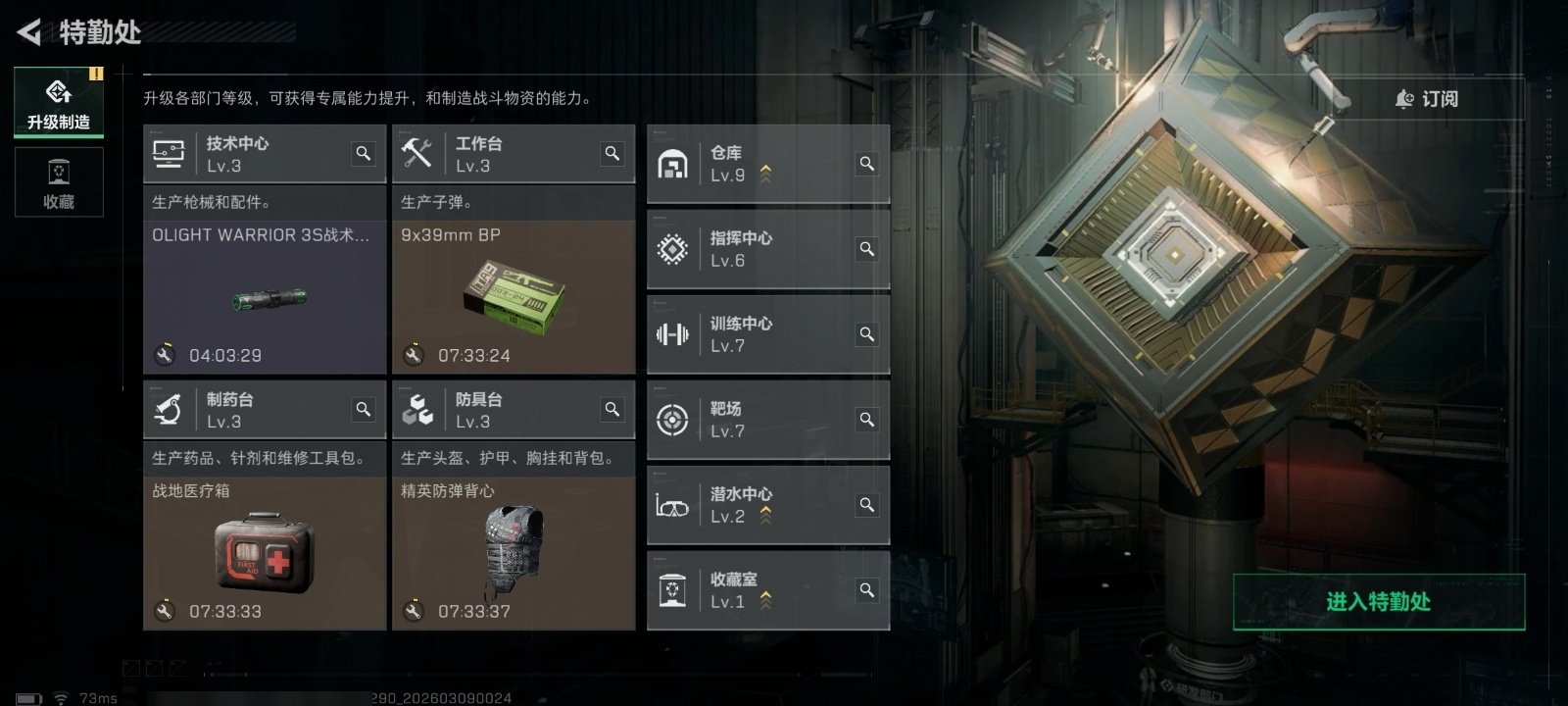This screenshot has height=706, width=1568.
Task: Open the 收藏室 Lv.1 department
Action: (768, 590)
